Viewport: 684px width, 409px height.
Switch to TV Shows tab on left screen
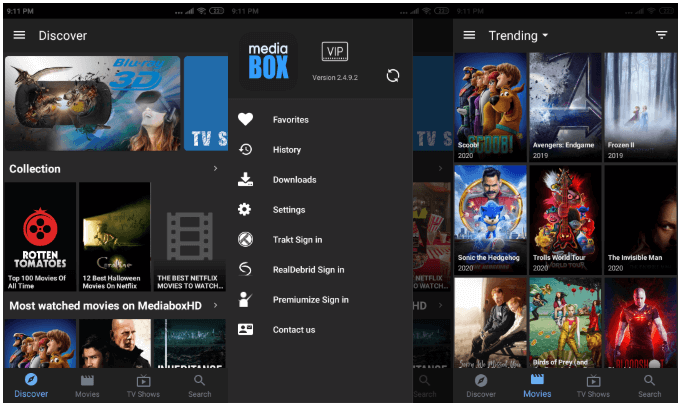tap(144, 387)
